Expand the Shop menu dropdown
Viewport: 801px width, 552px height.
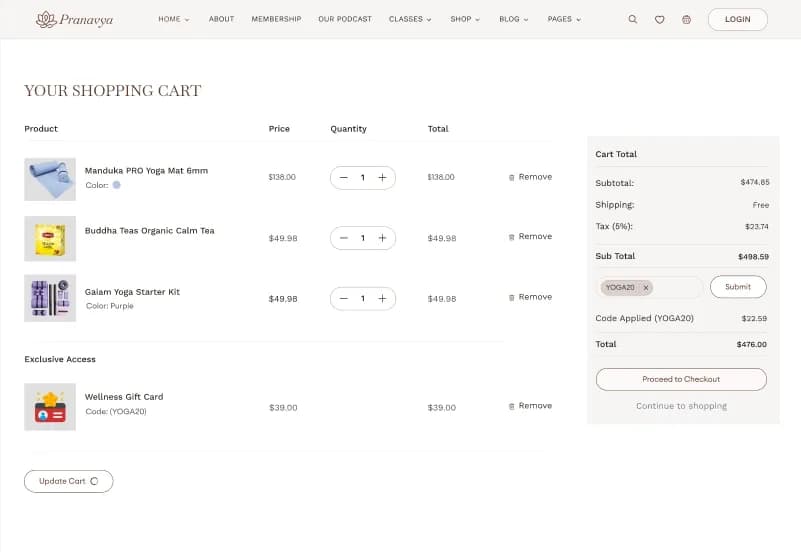point(465,19)
